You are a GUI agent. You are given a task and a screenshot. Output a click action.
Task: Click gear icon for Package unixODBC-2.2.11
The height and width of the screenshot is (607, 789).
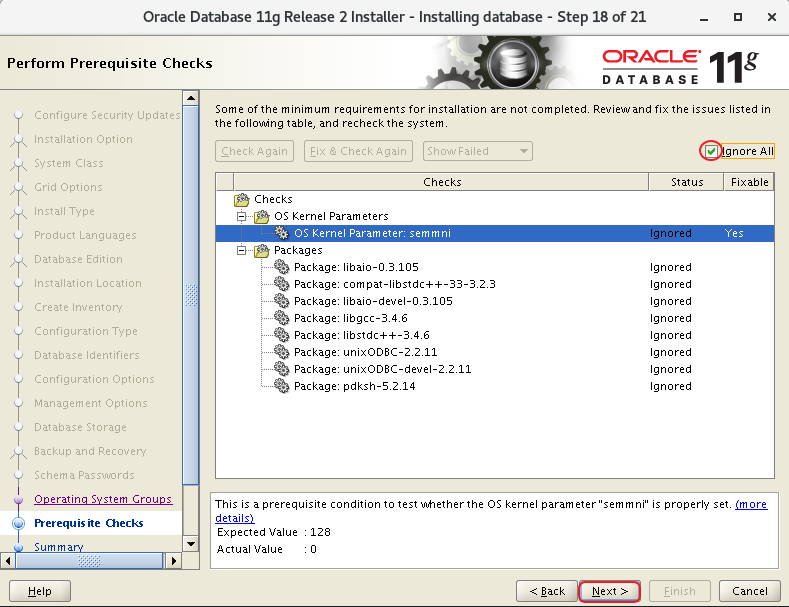tap(282, 352)
